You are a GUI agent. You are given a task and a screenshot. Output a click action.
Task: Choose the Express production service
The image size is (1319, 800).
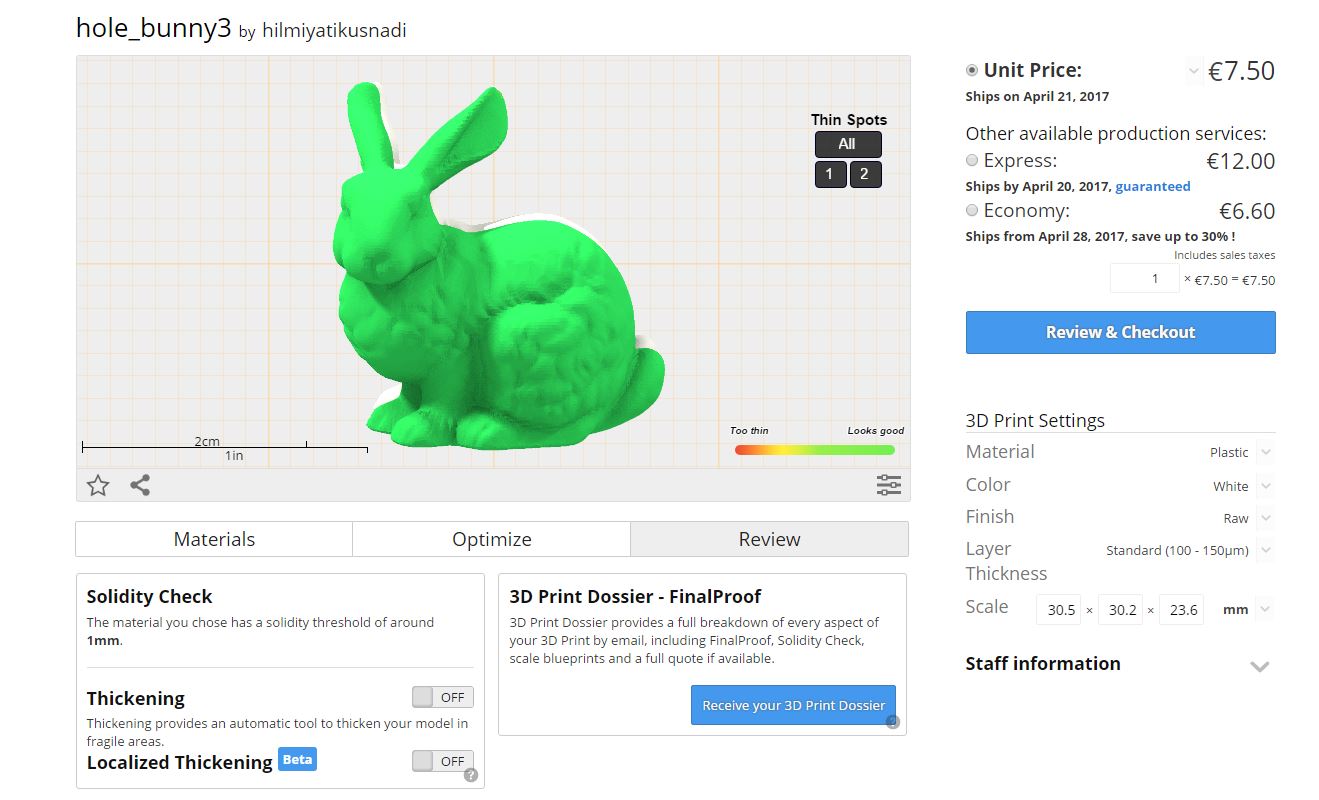pos(972,160)
